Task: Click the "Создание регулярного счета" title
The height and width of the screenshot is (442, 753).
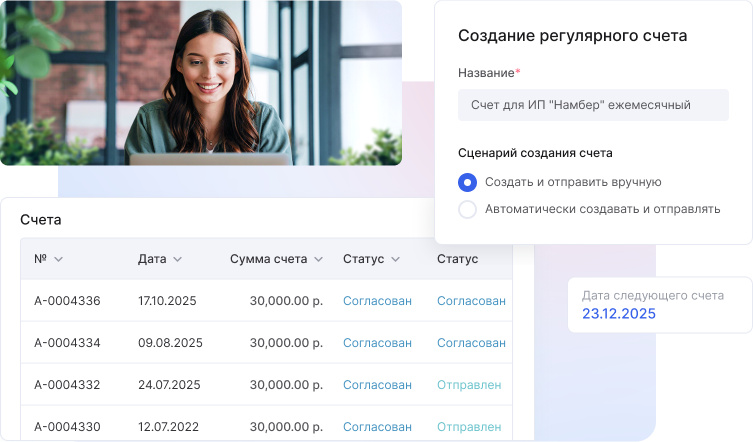Action: coord(572,36)
